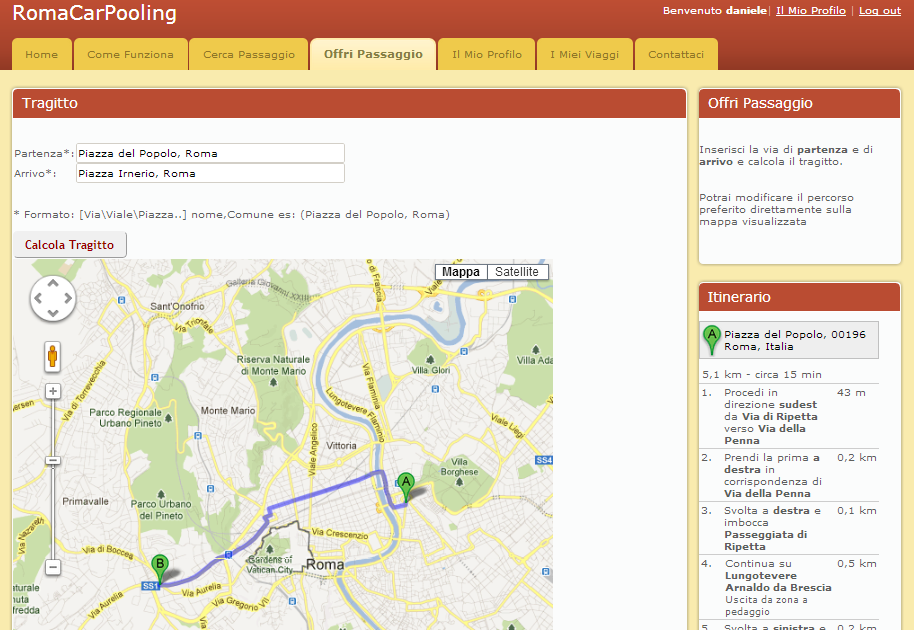Click the 'Vittoria' label on the map

click(342, 446)
